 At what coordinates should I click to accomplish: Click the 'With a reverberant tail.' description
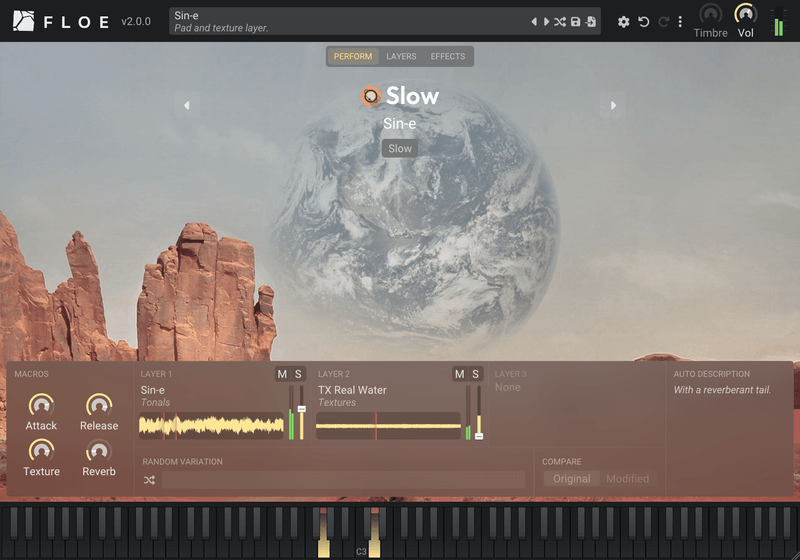[722, 390]
